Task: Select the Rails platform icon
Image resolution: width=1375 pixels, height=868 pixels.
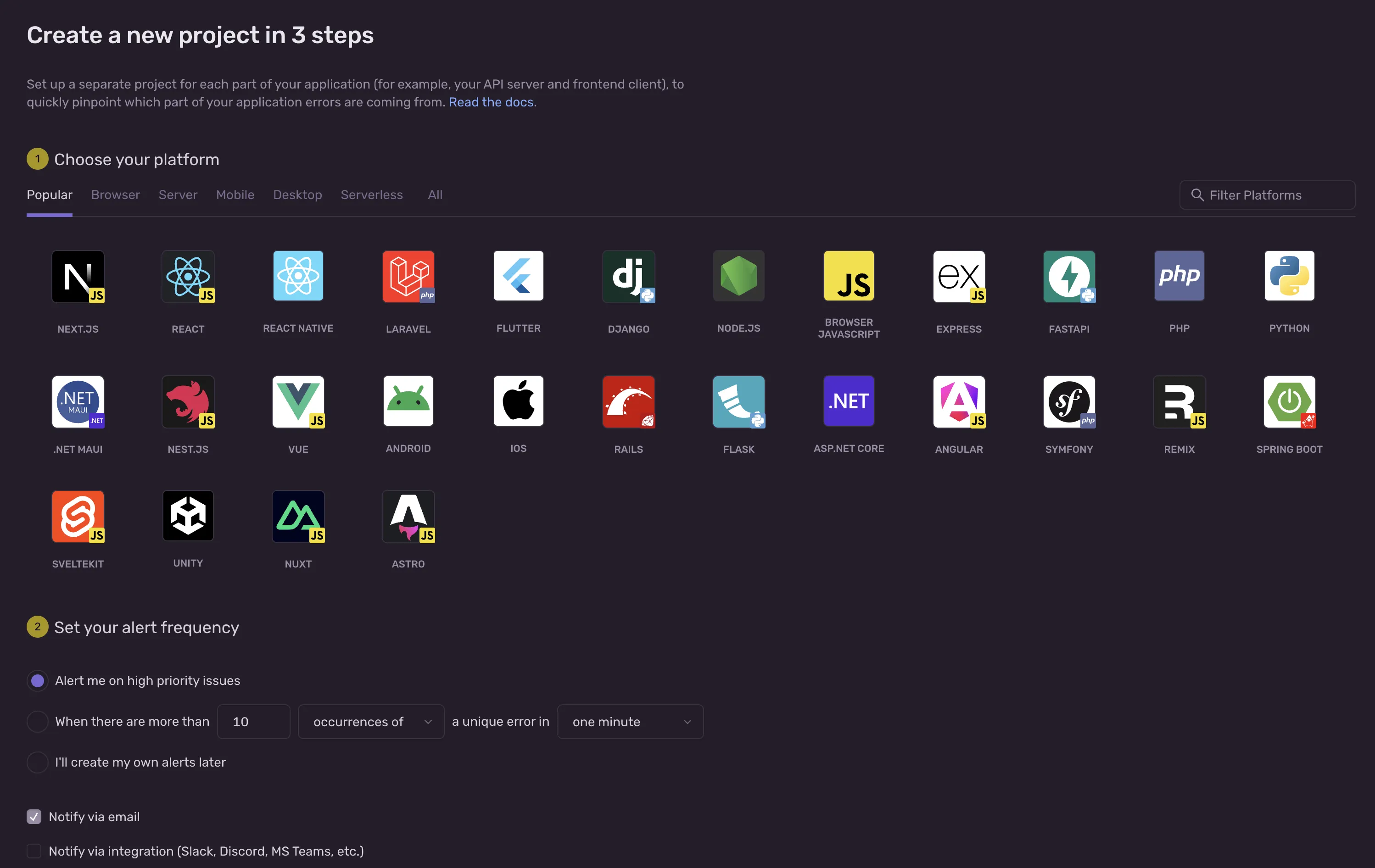Action: click(x=629, y=402)
